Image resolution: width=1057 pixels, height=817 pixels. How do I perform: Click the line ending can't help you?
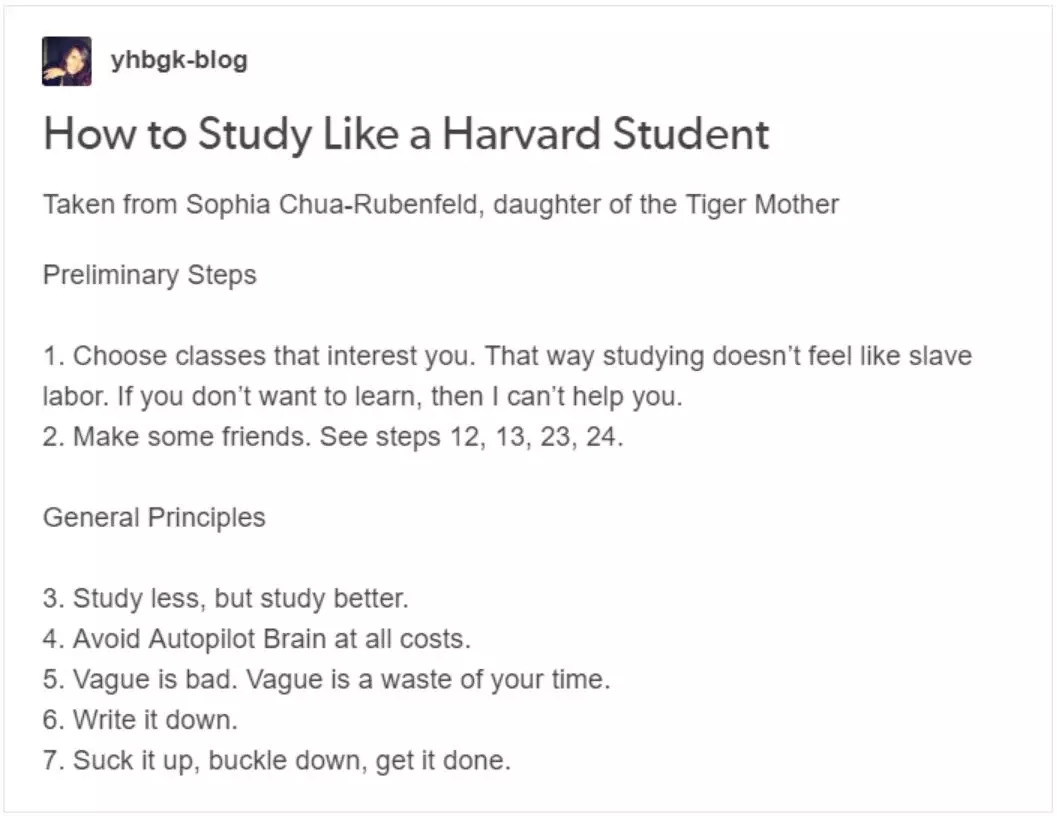[363, 396]
